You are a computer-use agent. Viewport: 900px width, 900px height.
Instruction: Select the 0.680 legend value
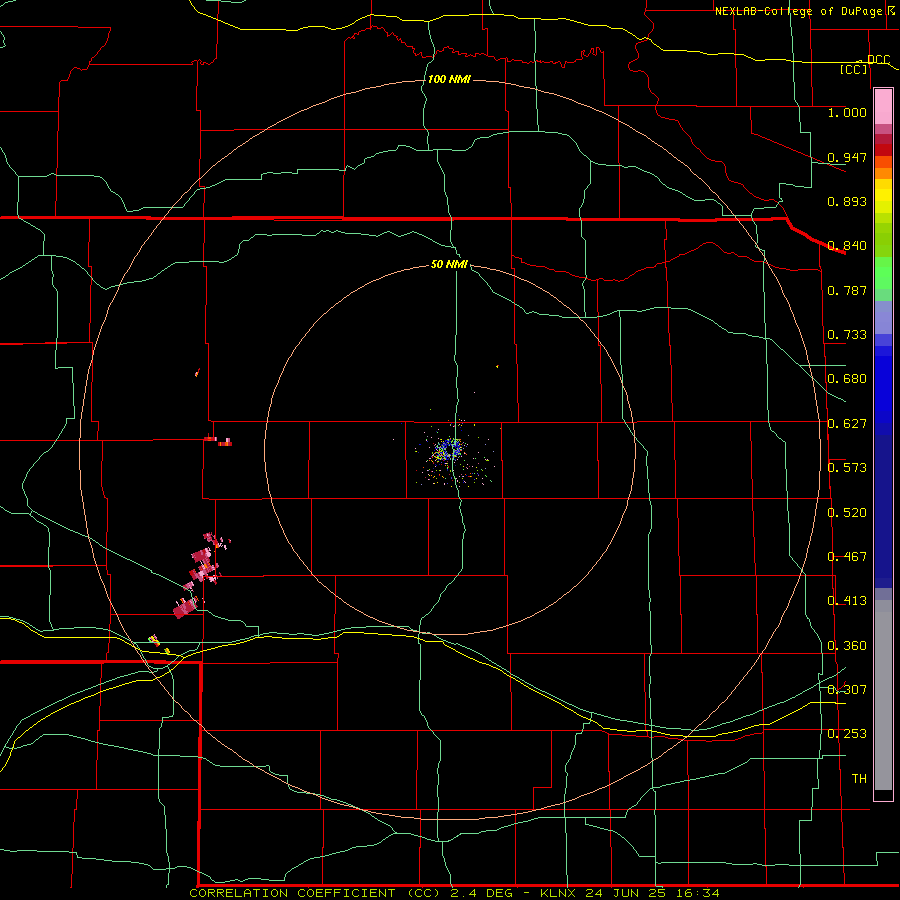tap(847, 379)
